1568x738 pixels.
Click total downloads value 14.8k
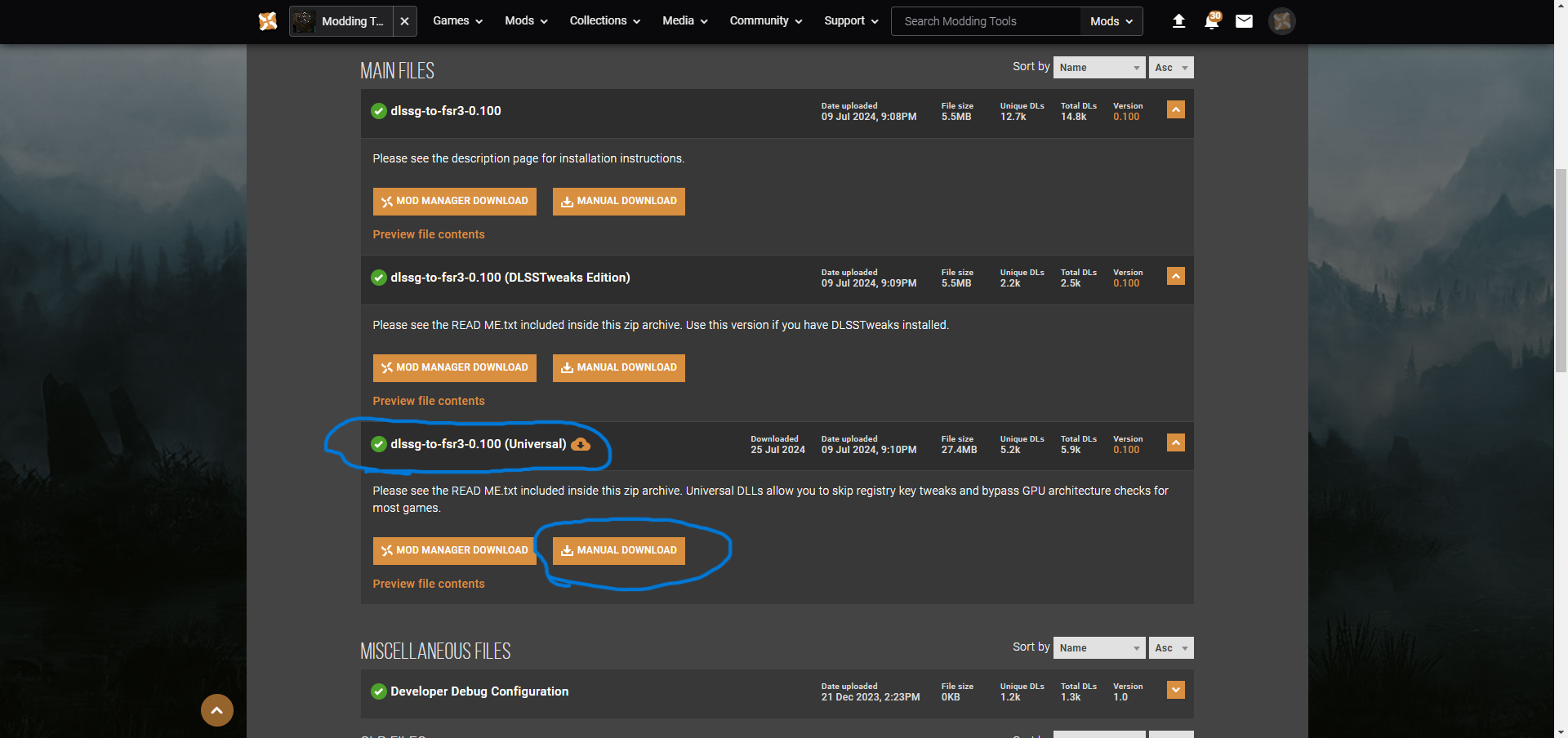pos(1074,117)
